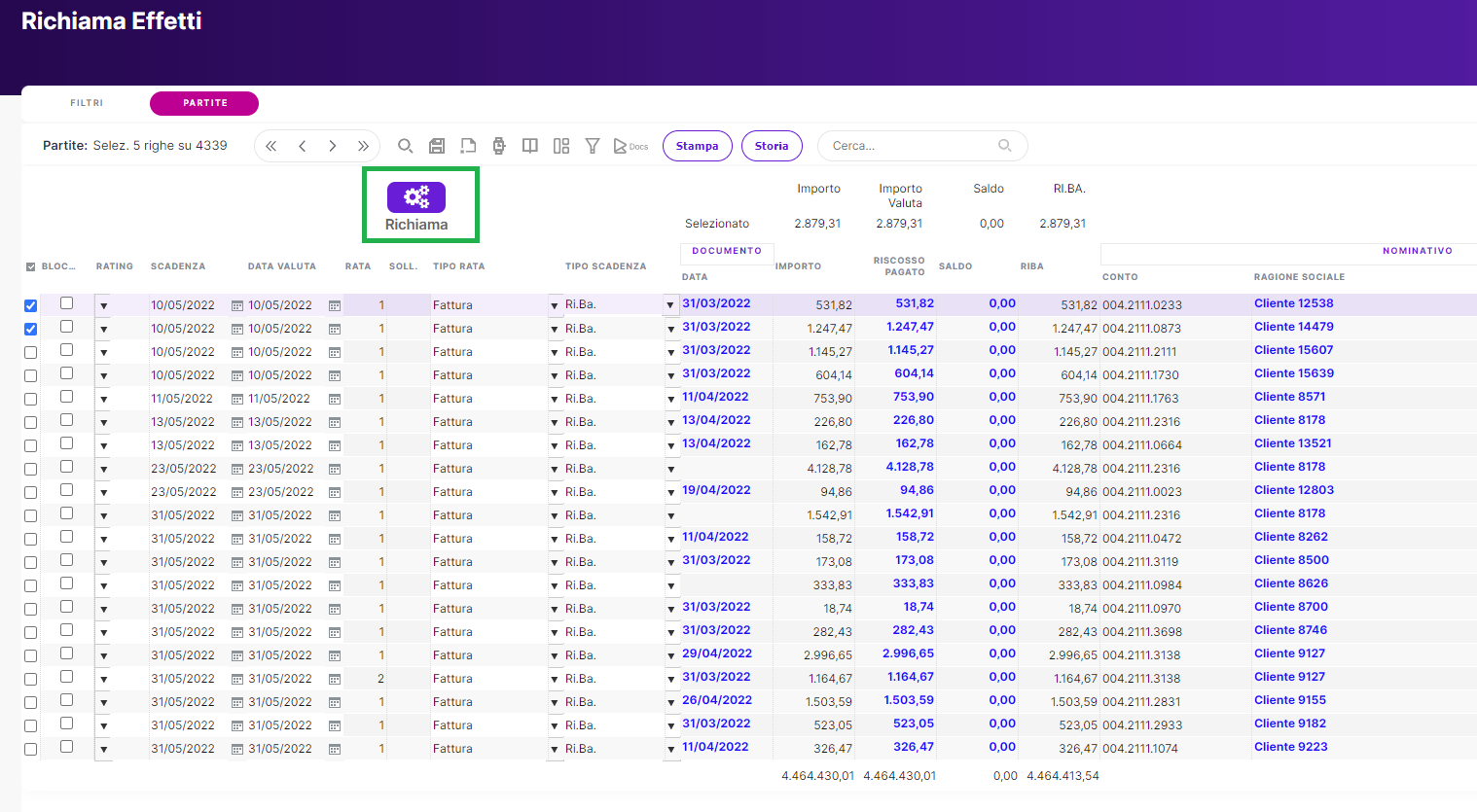Click the Storia button

click(772, 146)
